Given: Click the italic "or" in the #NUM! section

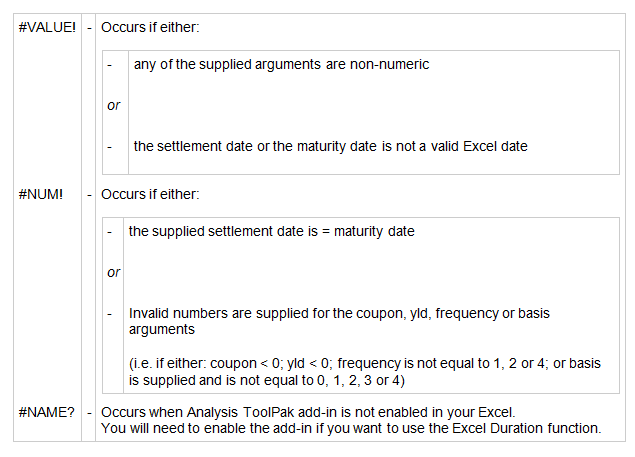Looking at the screenshot, I should click(x=113, y=272).
